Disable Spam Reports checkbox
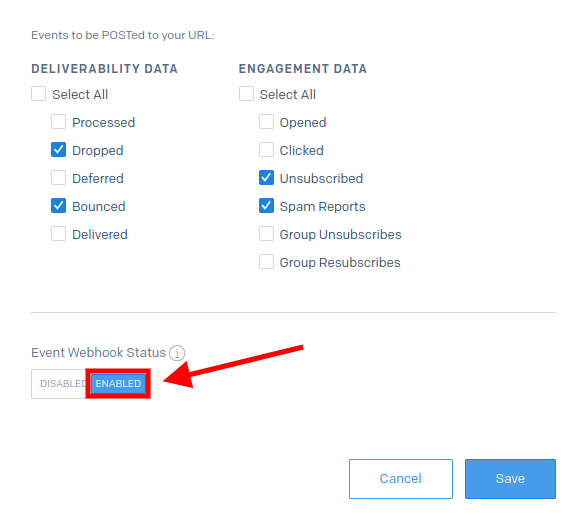 click(267, 206)
